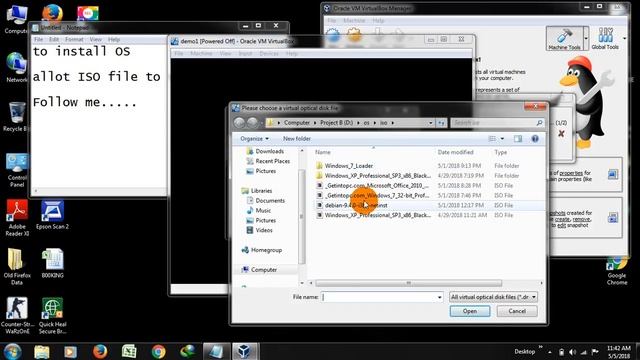Click the search box in file dialog

click(x=493, y=122)
